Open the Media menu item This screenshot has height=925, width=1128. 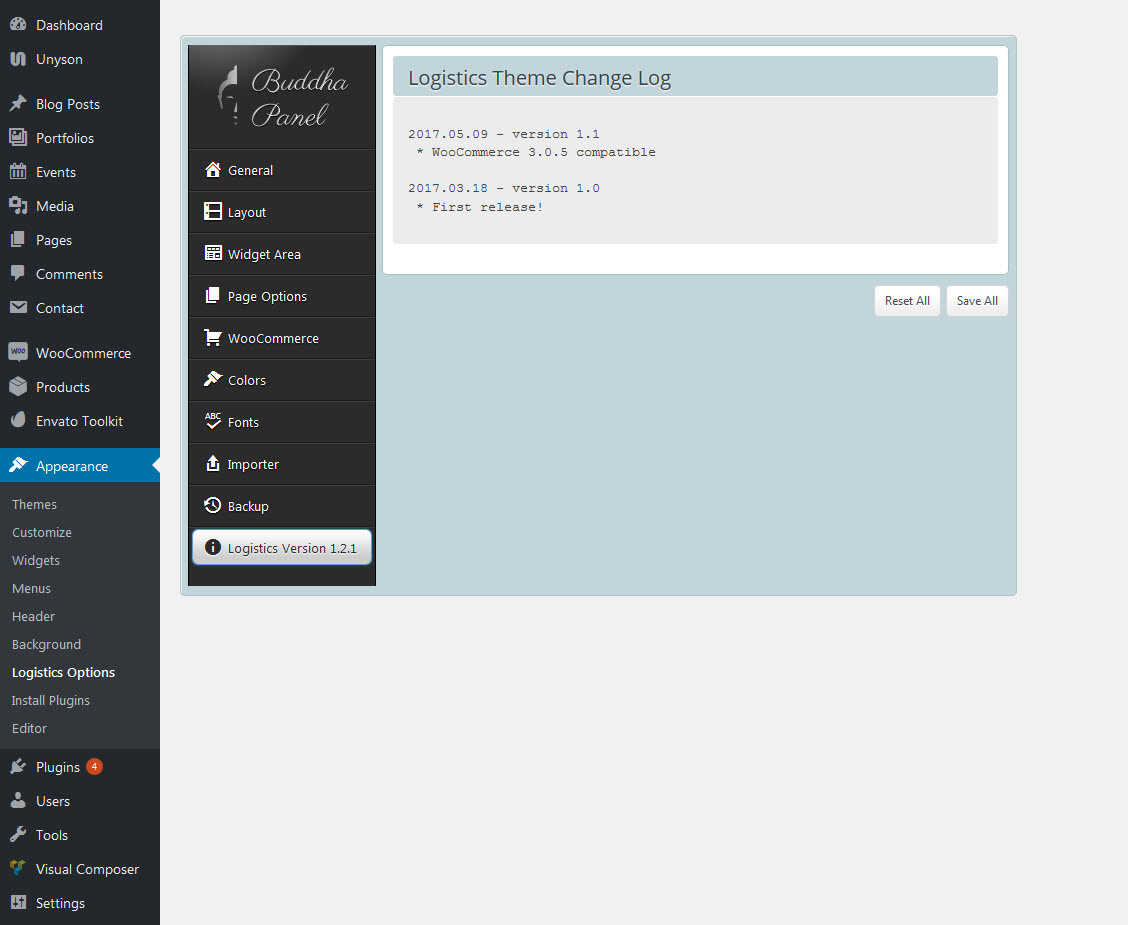[x=80, y=206]
